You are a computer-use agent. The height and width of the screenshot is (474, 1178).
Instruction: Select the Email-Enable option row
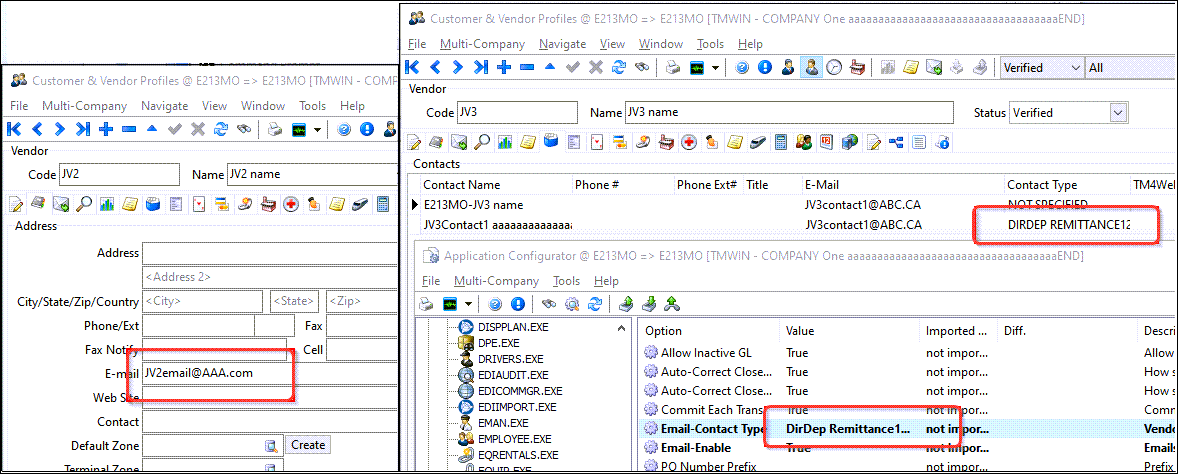coord(695,447)
